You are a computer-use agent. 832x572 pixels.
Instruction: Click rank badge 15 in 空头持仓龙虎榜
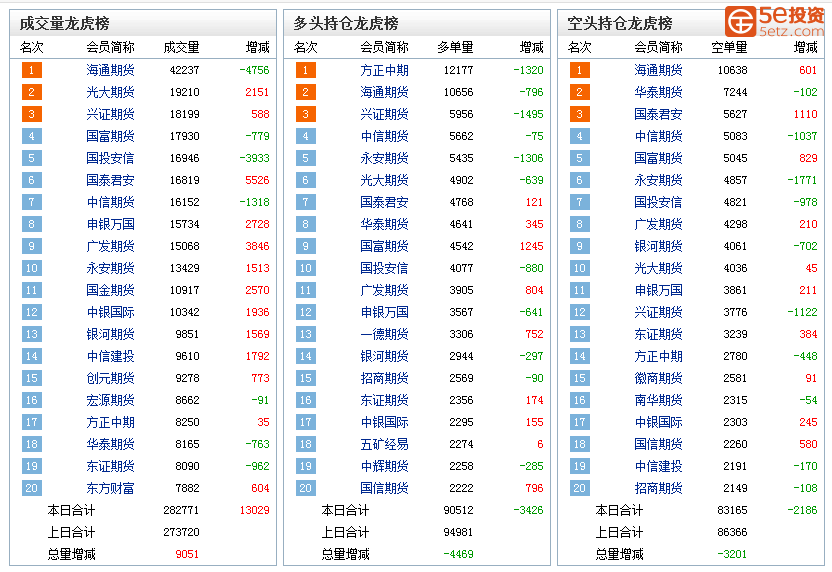[x=579, y=378]
